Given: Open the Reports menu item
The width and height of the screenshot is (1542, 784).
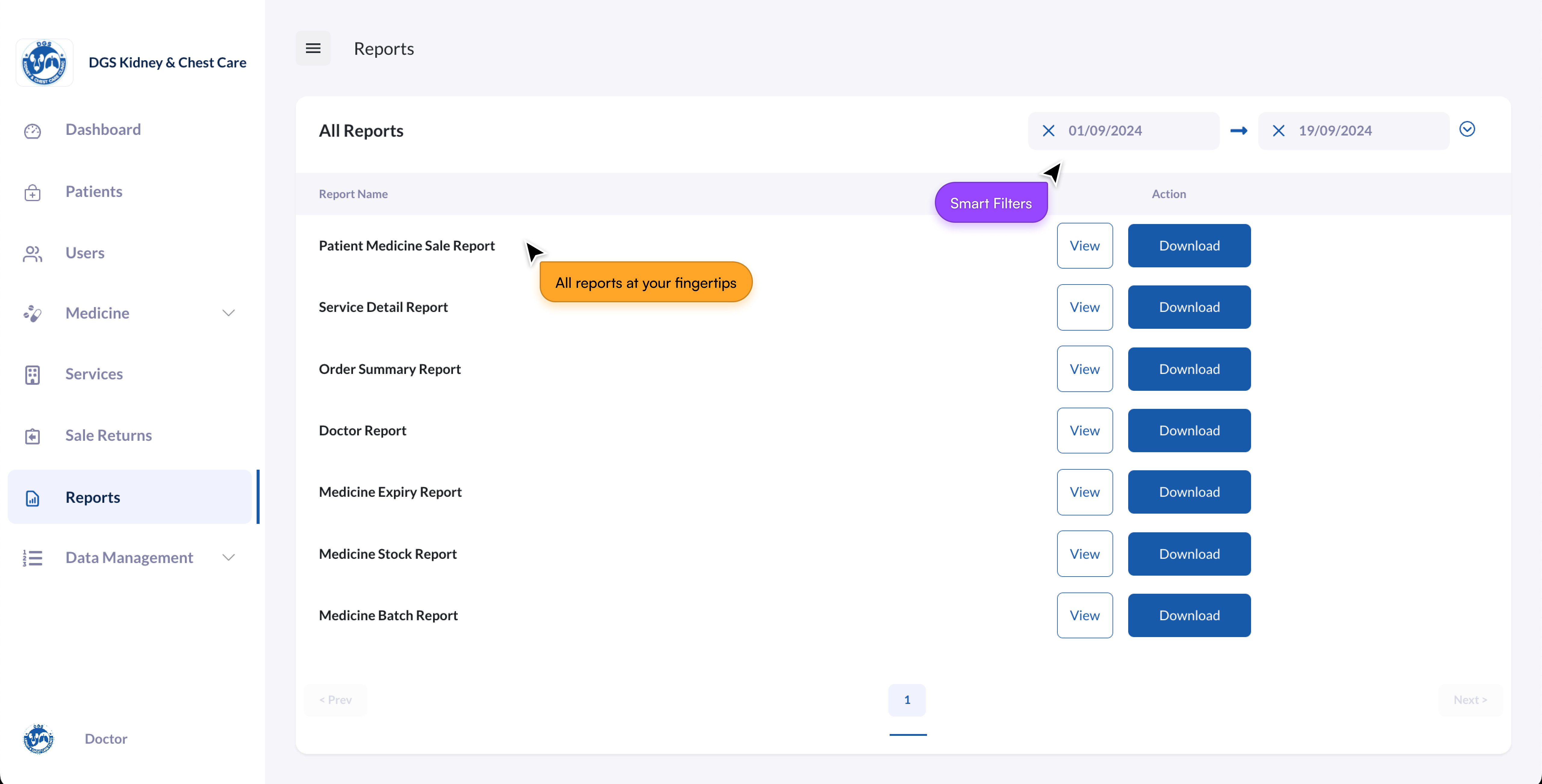Looking at the screenshot, I should [93, 497].
